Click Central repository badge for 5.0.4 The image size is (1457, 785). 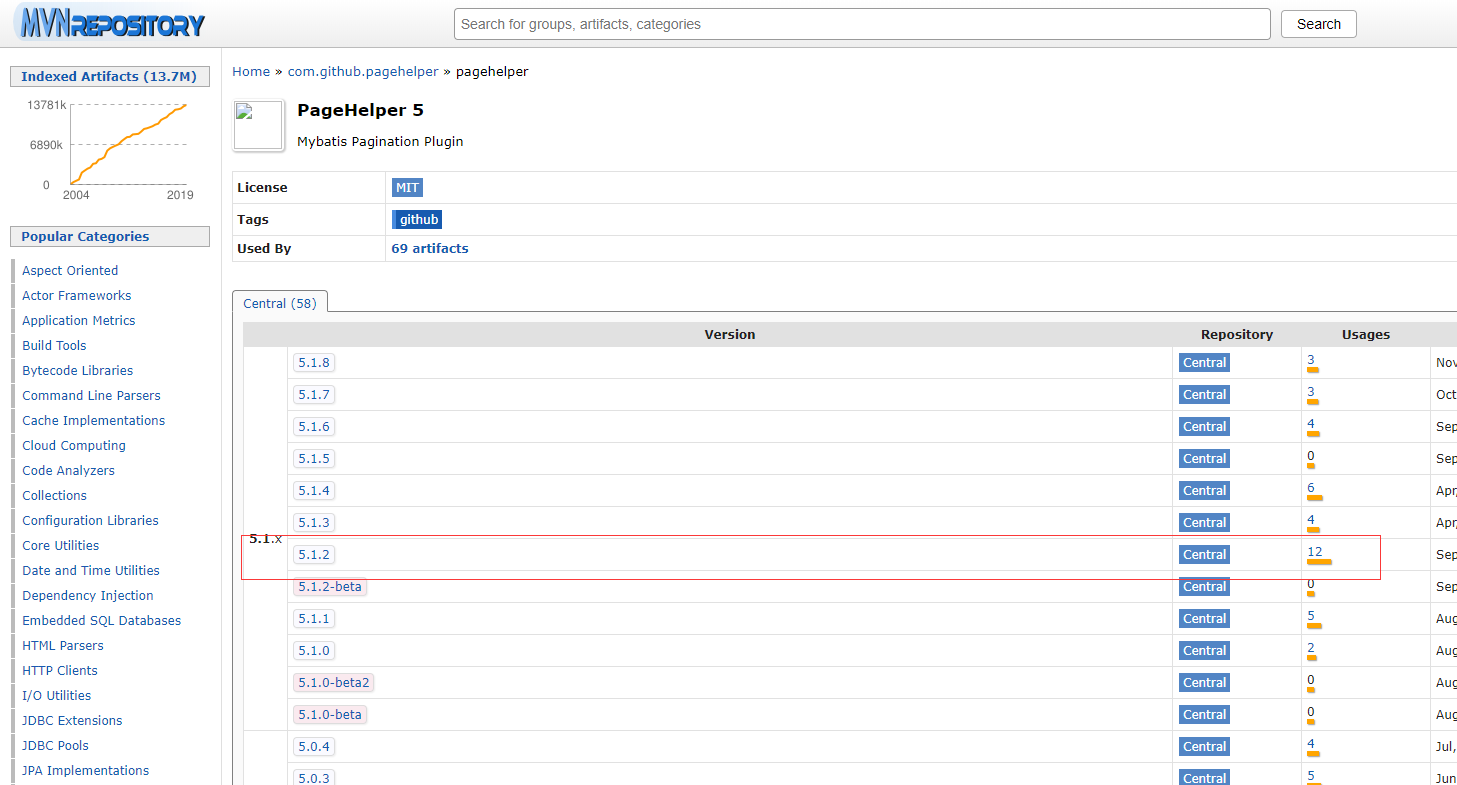click(x=1204, y=746)
